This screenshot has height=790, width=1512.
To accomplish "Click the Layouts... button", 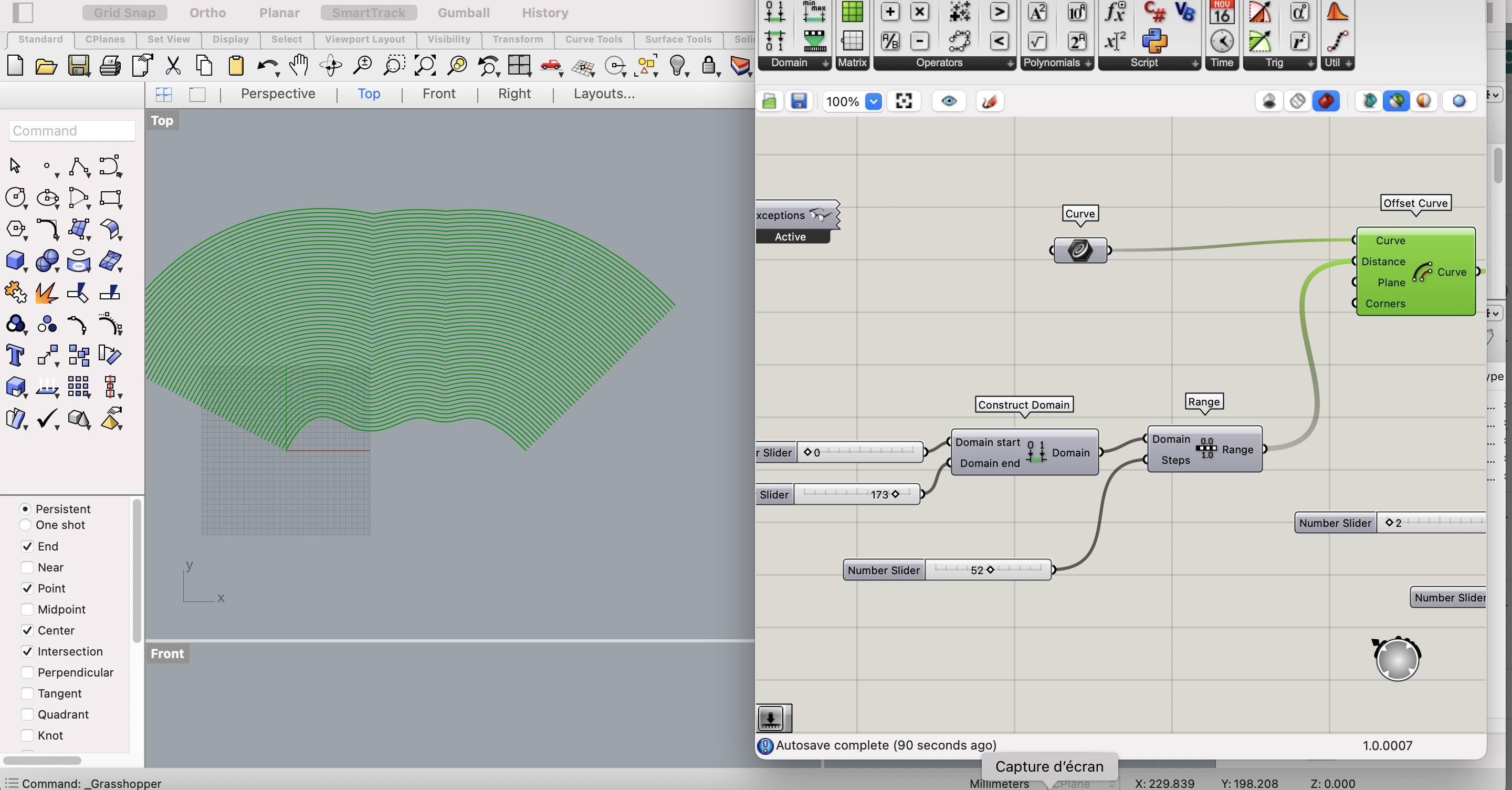I will 604,93.
